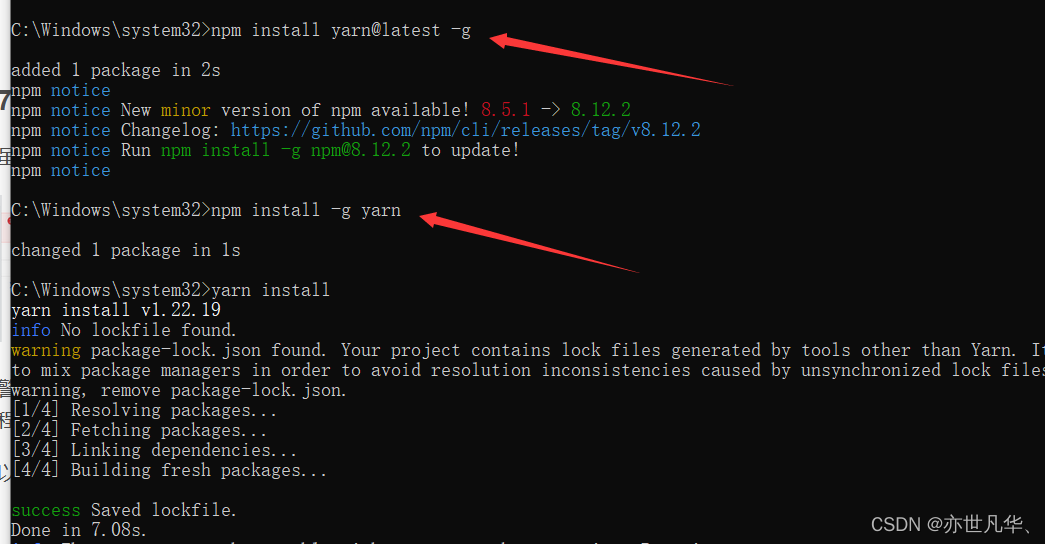
Task: Click the red arrow beside npm install -g yarn
Action: 530,240
